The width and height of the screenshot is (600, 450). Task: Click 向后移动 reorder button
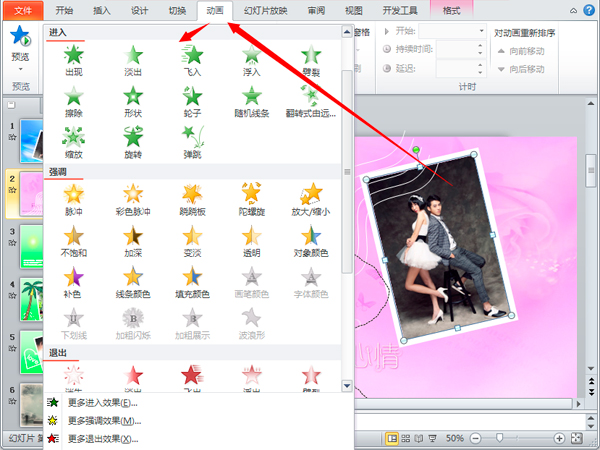(x=521, y=69)
